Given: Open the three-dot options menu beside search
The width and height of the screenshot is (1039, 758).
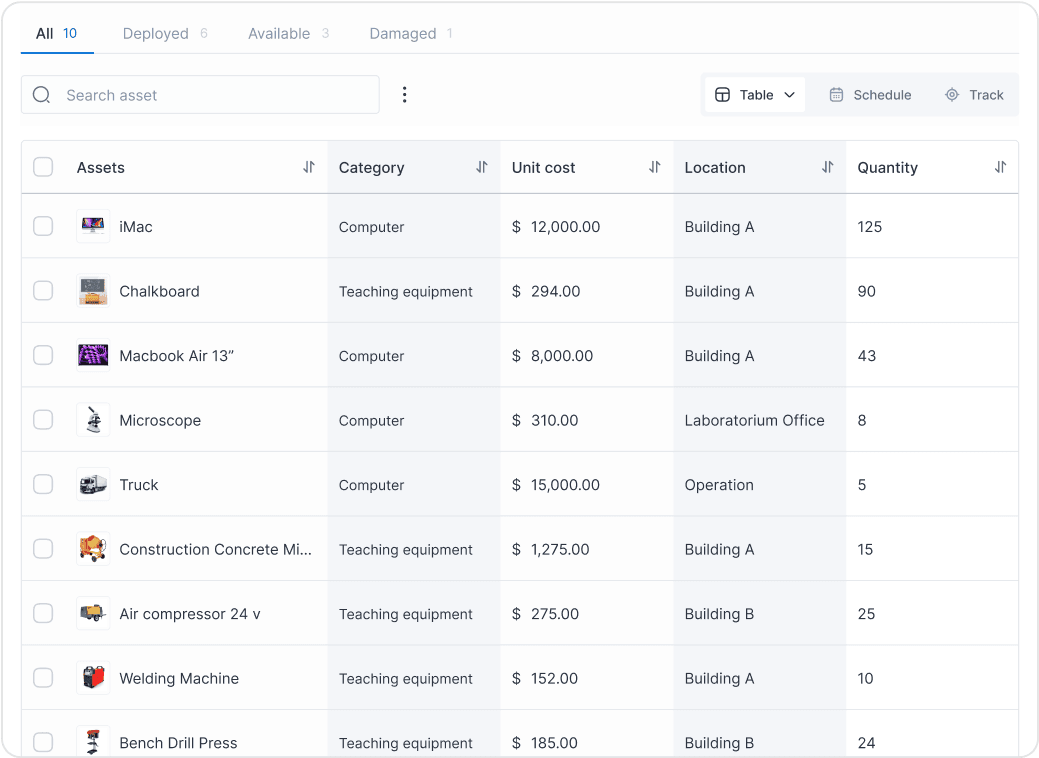Looking at the screenshot, I should pos(404,94).
